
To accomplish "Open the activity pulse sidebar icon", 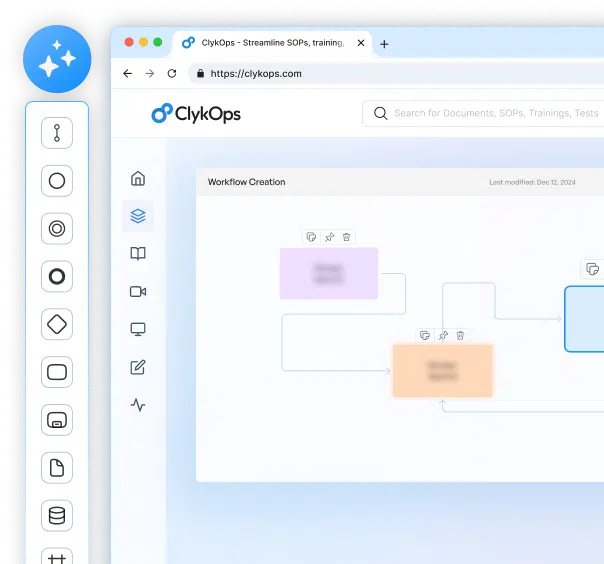I will pos(138,405).
